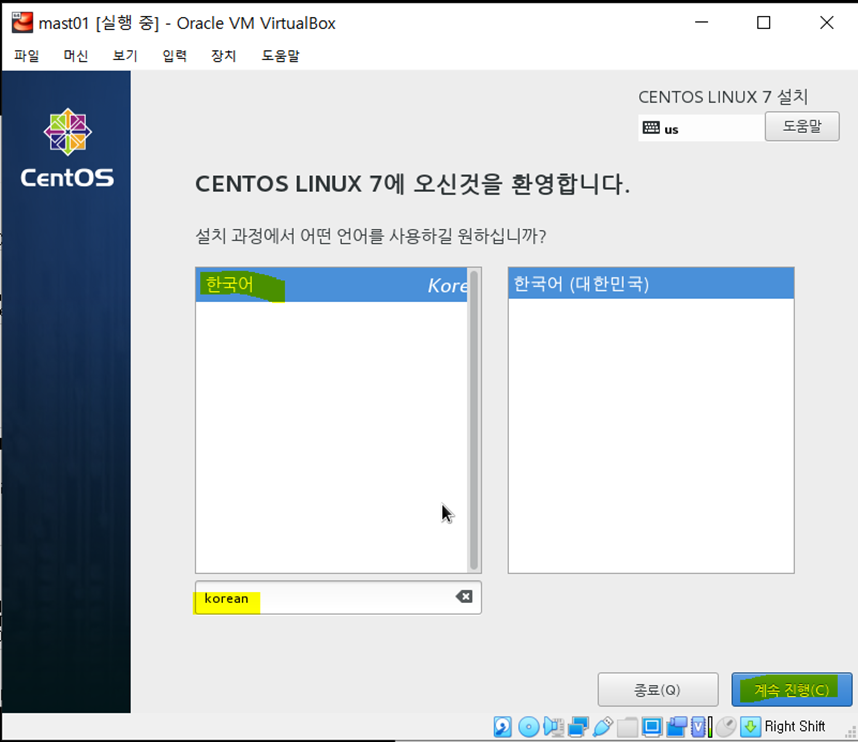This screenshot has height=742, width=858.
Task: Click the keyboard layout icon beside us
Action: pyautogui.click(x=651, y=128)
